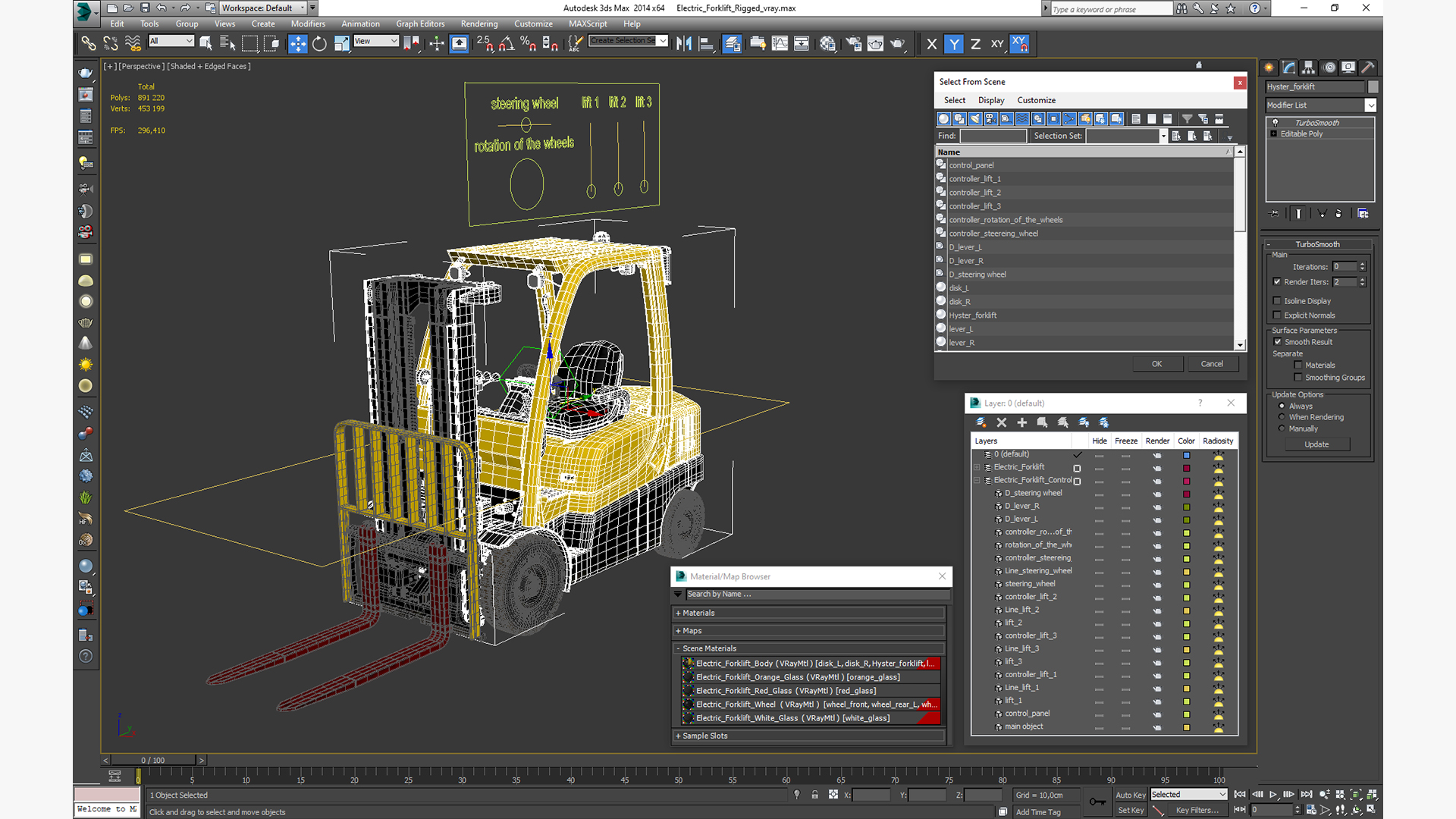Click color swatch of layer 0 (default)

1187,455
